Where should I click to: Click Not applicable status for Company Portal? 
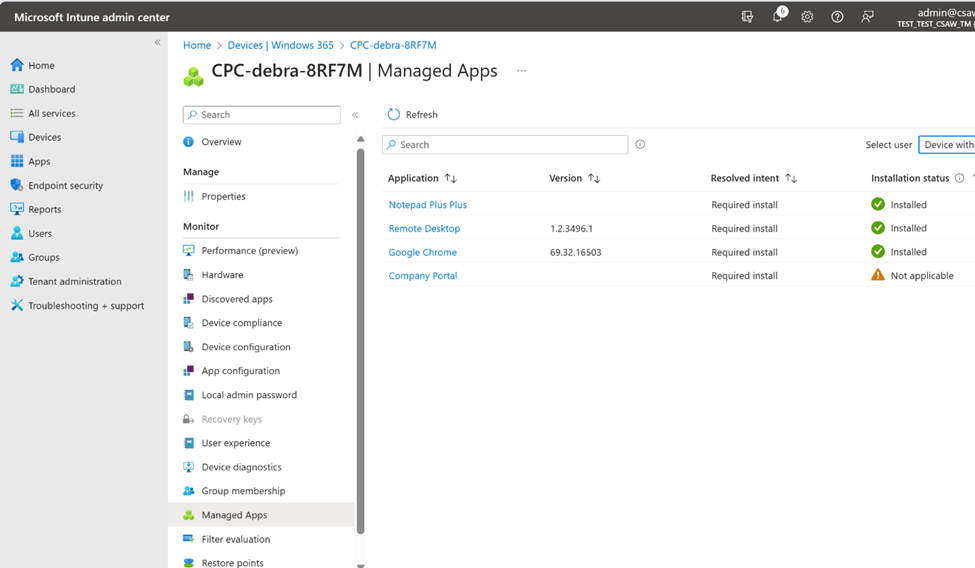coord(912,275)
